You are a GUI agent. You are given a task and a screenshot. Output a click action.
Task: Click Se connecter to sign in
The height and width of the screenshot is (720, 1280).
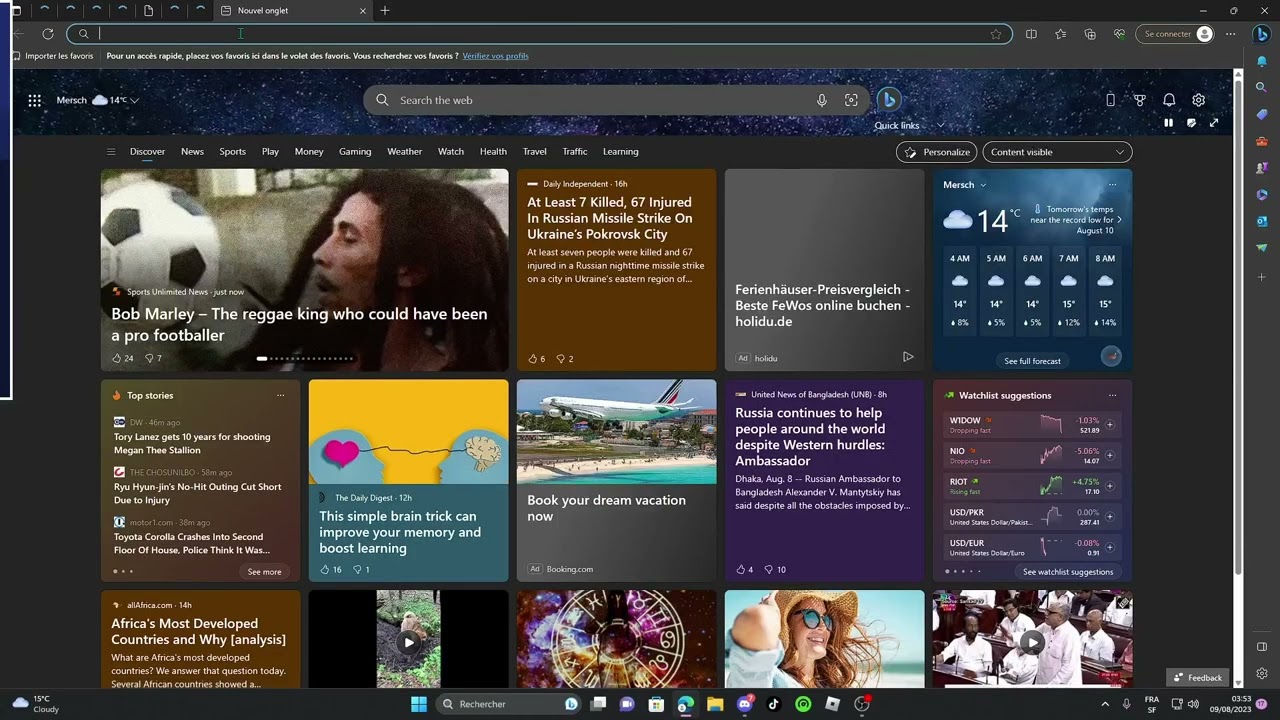1175,34
